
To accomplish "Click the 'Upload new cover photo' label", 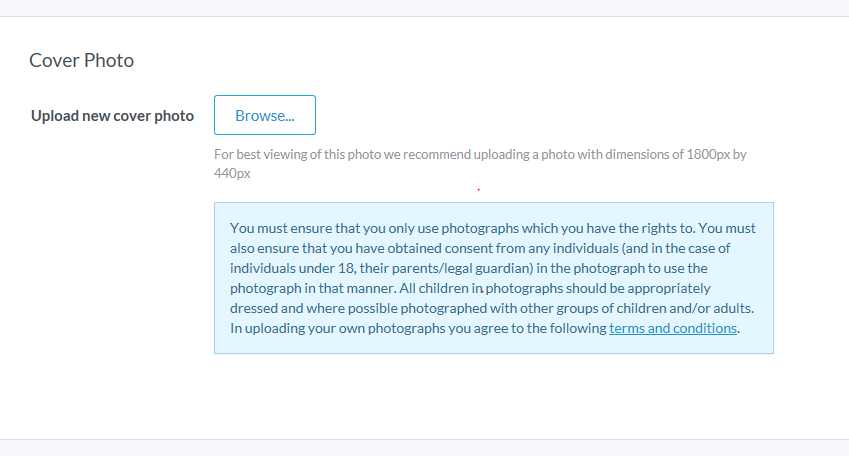I will click(x=112, y=116).
